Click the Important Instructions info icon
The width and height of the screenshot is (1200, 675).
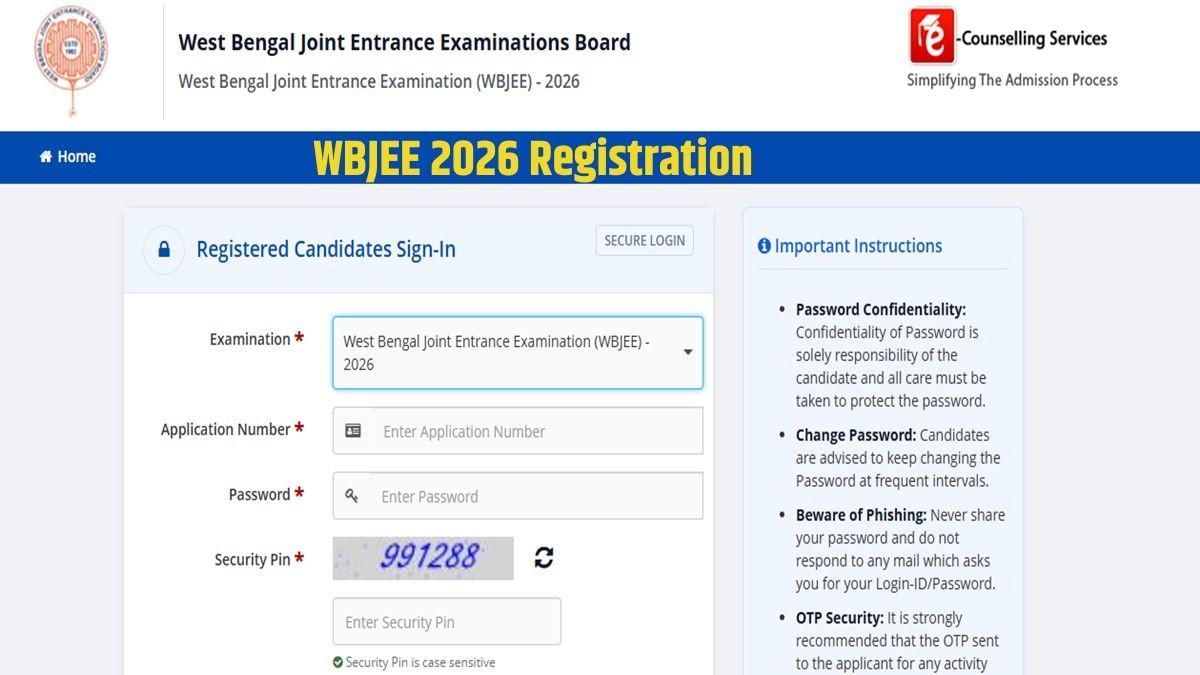tap(764, 246)
